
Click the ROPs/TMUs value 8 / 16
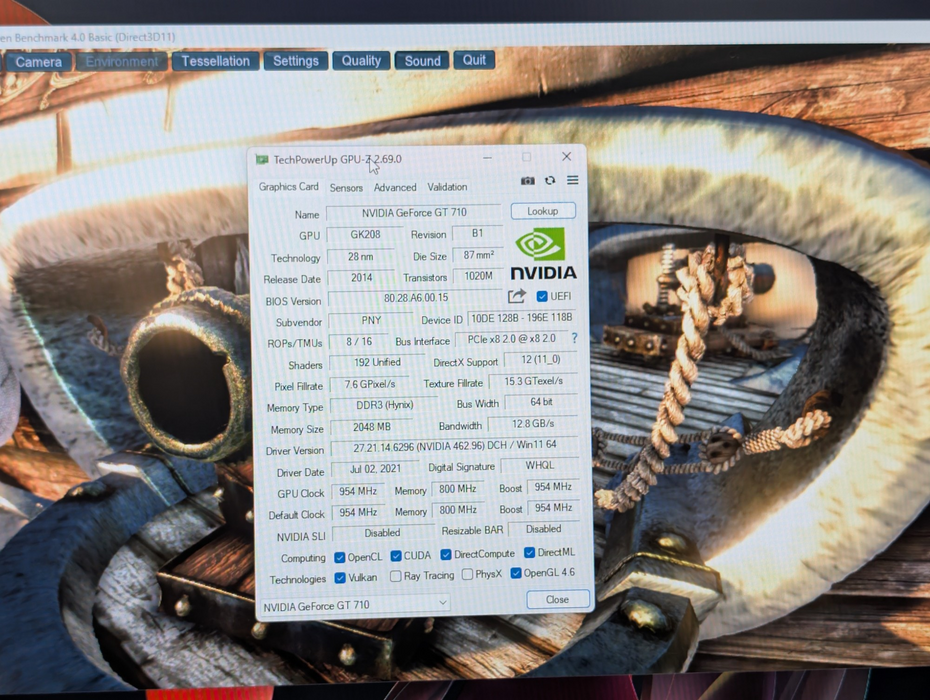(x=359, y=342)
